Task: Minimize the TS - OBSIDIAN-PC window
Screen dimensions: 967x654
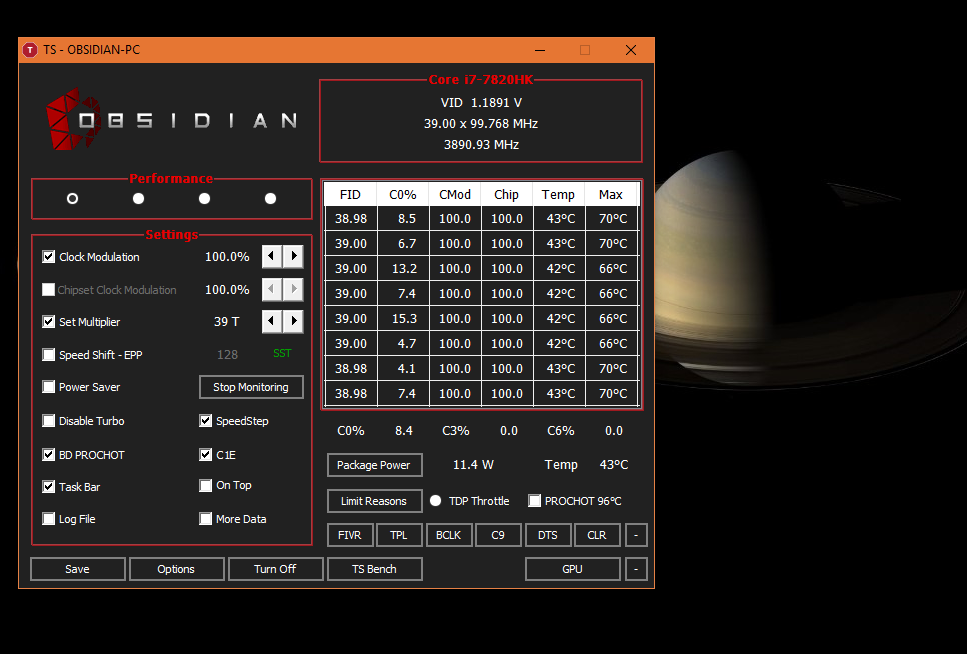Action: (x=540, y=50)
